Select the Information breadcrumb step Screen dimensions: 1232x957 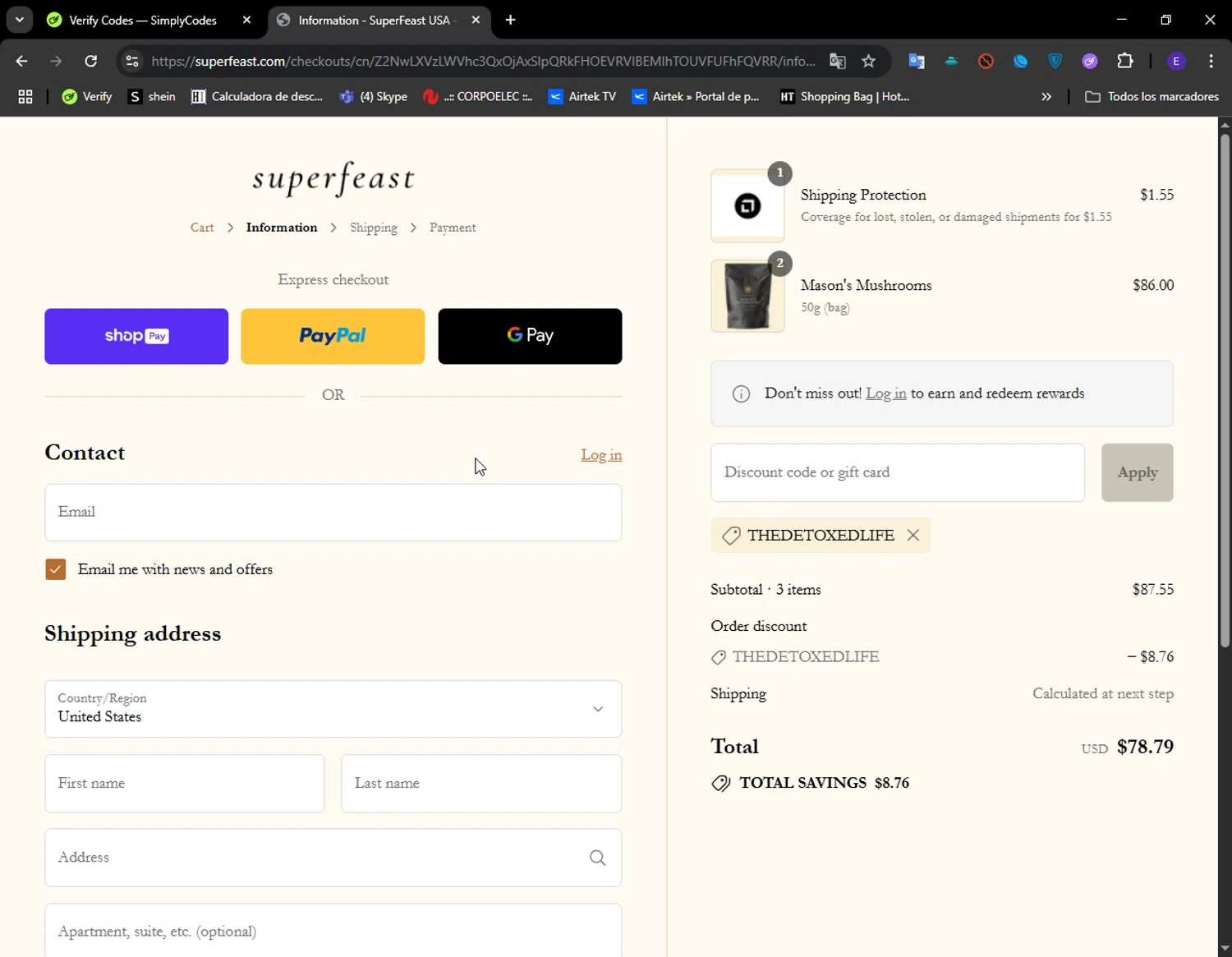point(282,228)
